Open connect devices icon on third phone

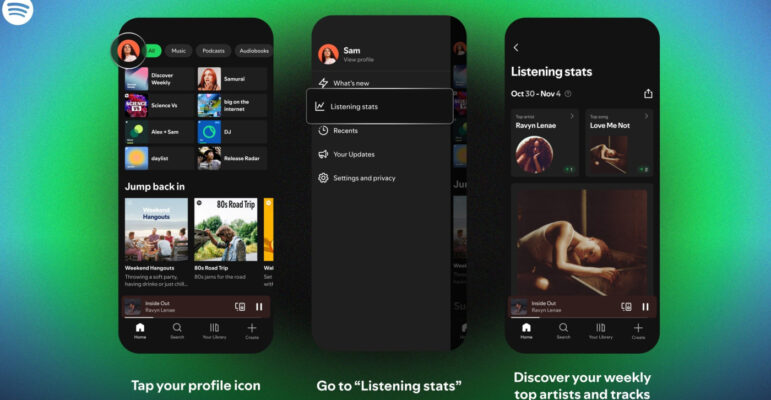click(626, 307)
